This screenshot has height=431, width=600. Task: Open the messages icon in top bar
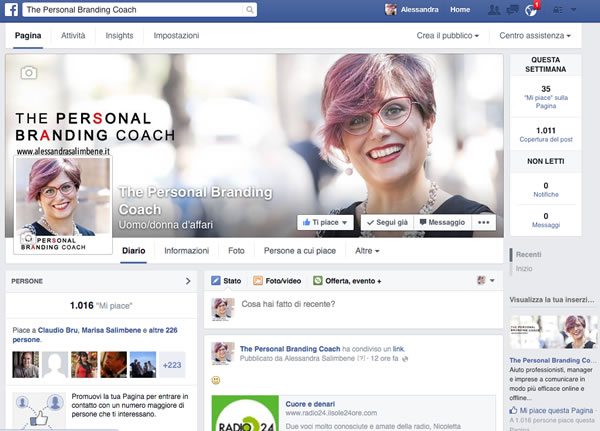tap(512, 10)
